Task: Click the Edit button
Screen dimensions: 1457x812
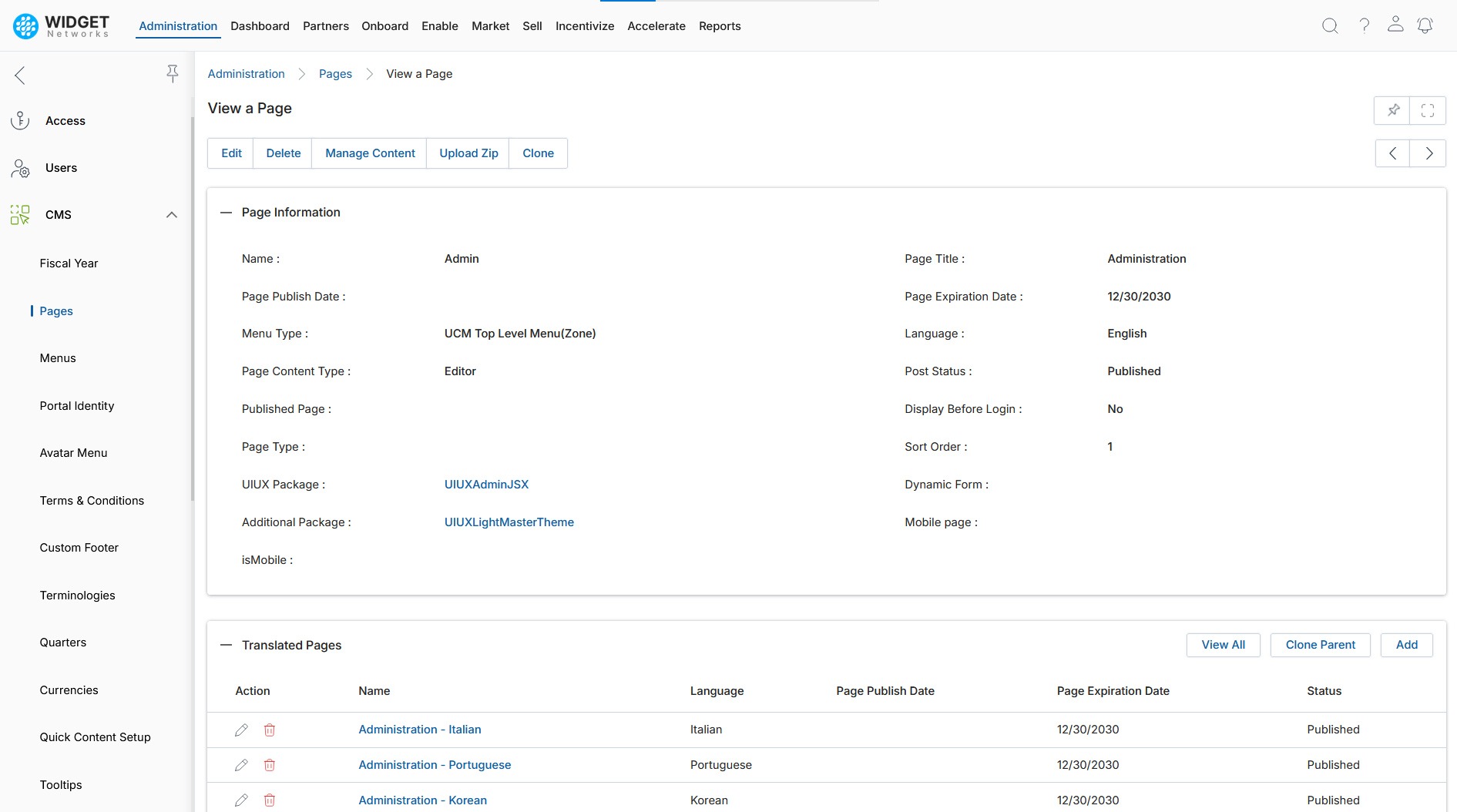Action: (x=231, y=153)
